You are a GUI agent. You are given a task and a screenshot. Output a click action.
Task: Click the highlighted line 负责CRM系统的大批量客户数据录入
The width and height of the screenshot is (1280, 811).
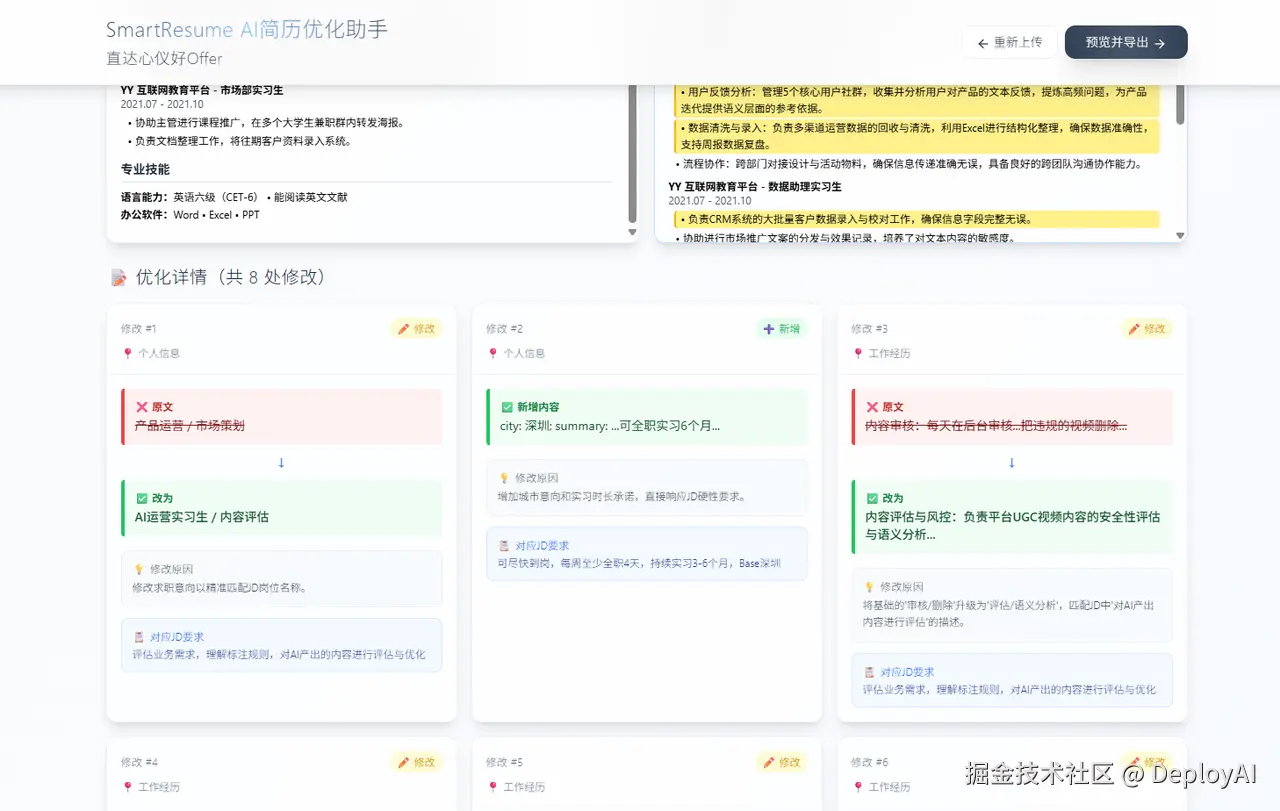click(x=917, y=219)
